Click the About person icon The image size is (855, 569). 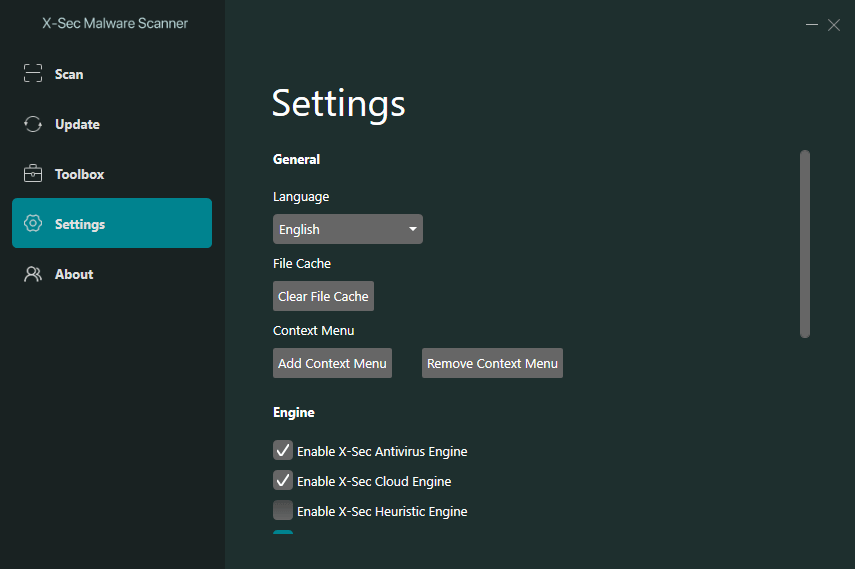(x=33, y=274)
